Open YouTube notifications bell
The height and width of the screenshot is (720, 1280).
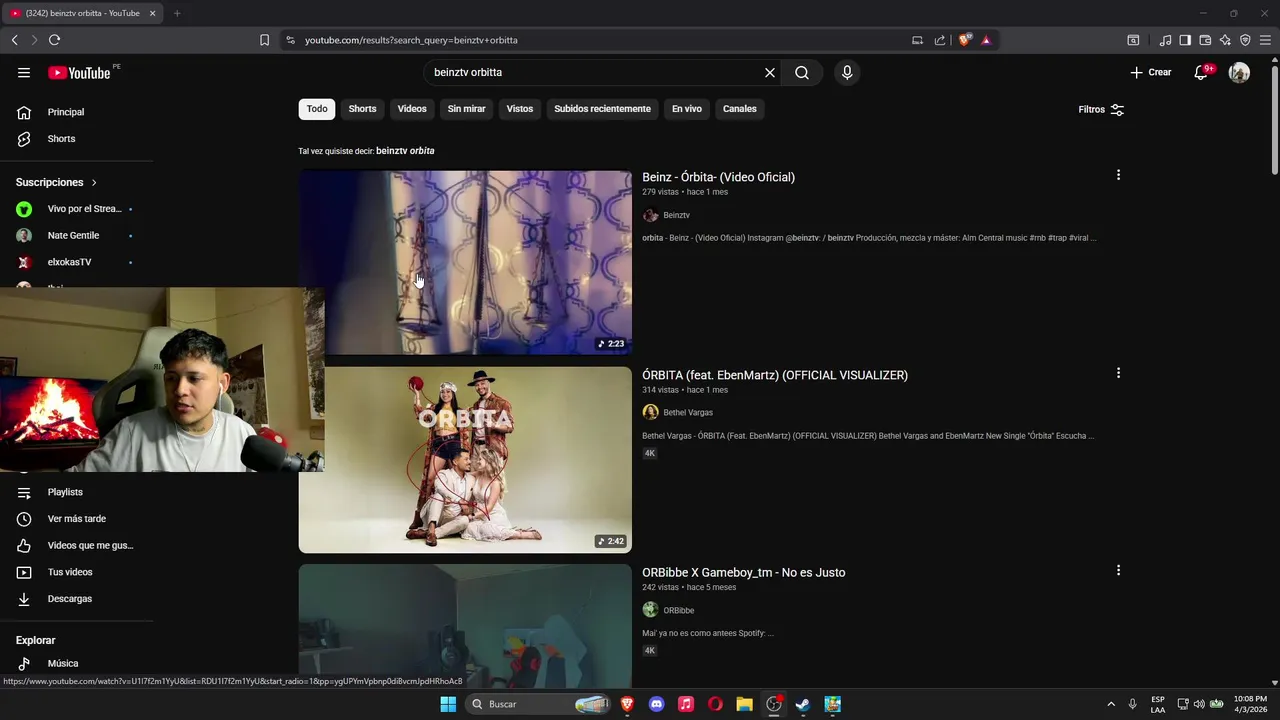(1201, 72)
